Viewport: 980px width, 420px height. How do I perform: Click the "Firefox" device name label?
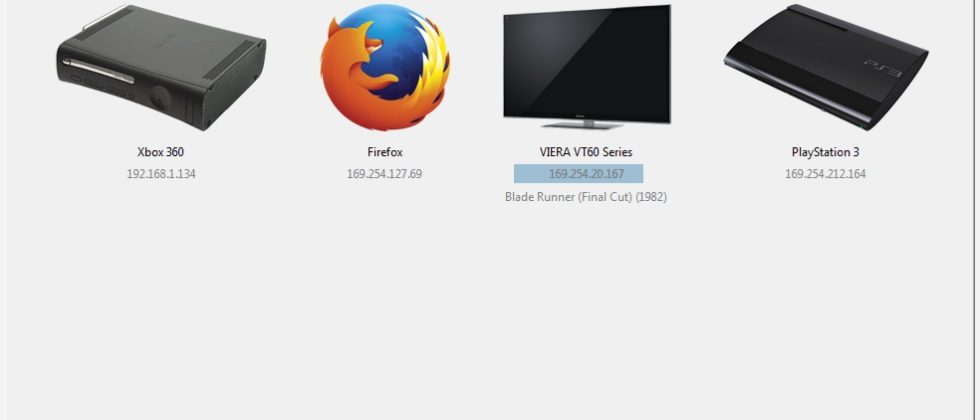point(385,152)
